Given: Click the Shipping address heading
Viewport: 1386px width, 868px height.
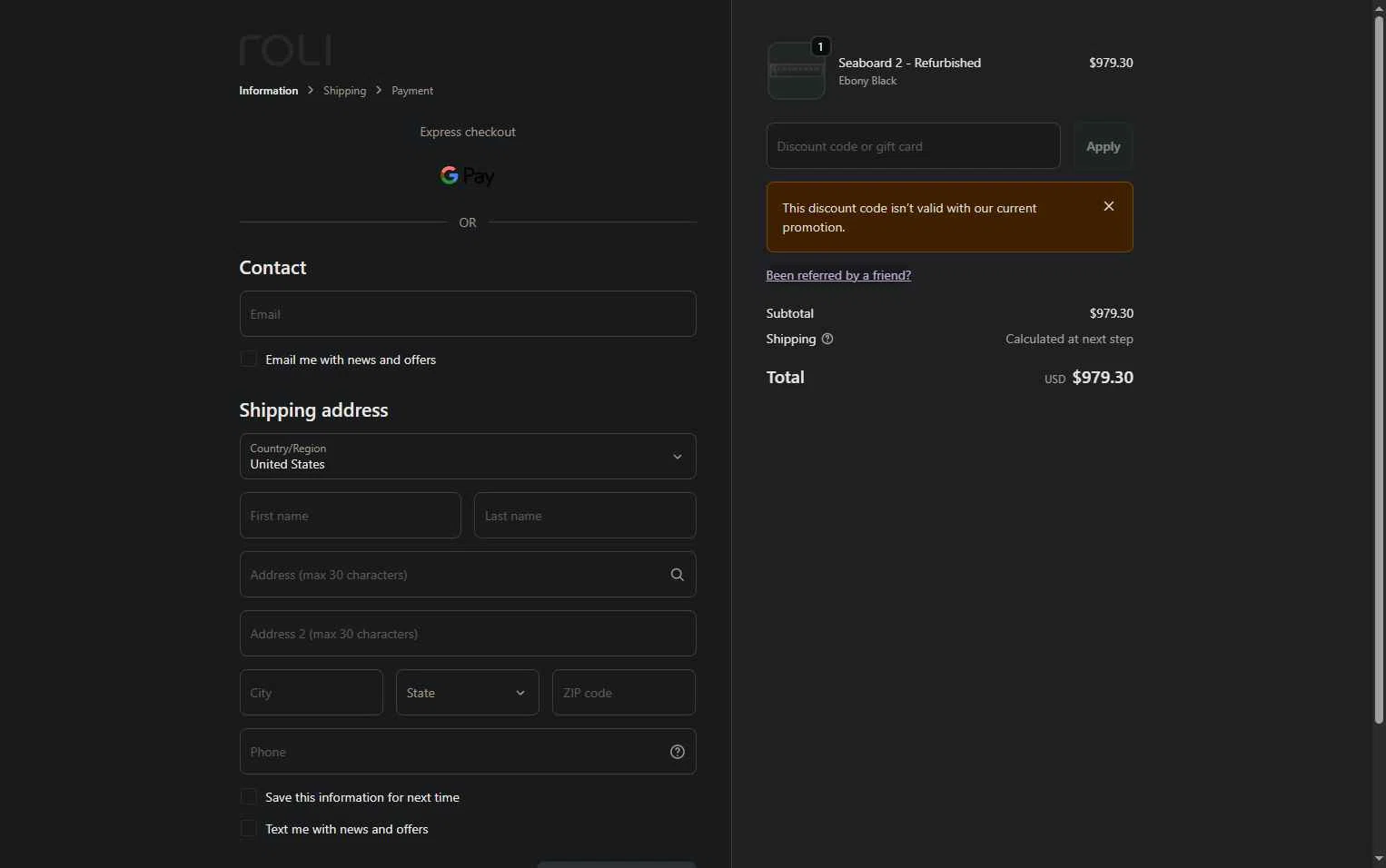Looking at the screenshot, I should pyautogui.click(x=313, y=410).
